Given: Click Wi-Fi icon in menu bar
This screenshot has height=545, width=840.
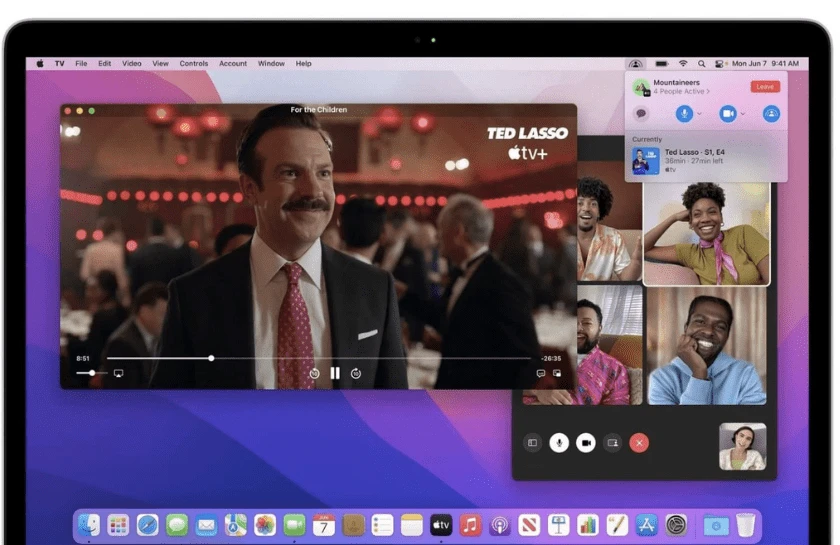Looking at the screenshot, I should coord(683,63).
